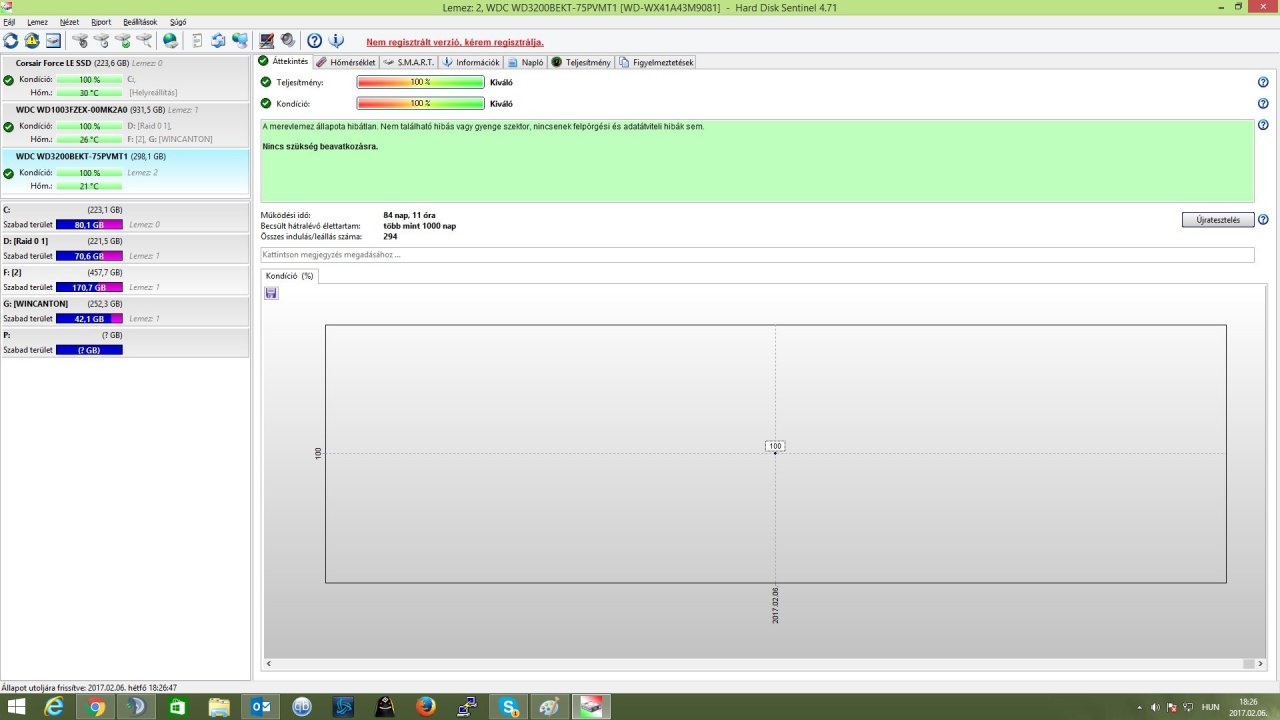This screenshot has width=1280, height=720.
Task: Open Google Chrome from the taskbar
Action: click(95, 707)
